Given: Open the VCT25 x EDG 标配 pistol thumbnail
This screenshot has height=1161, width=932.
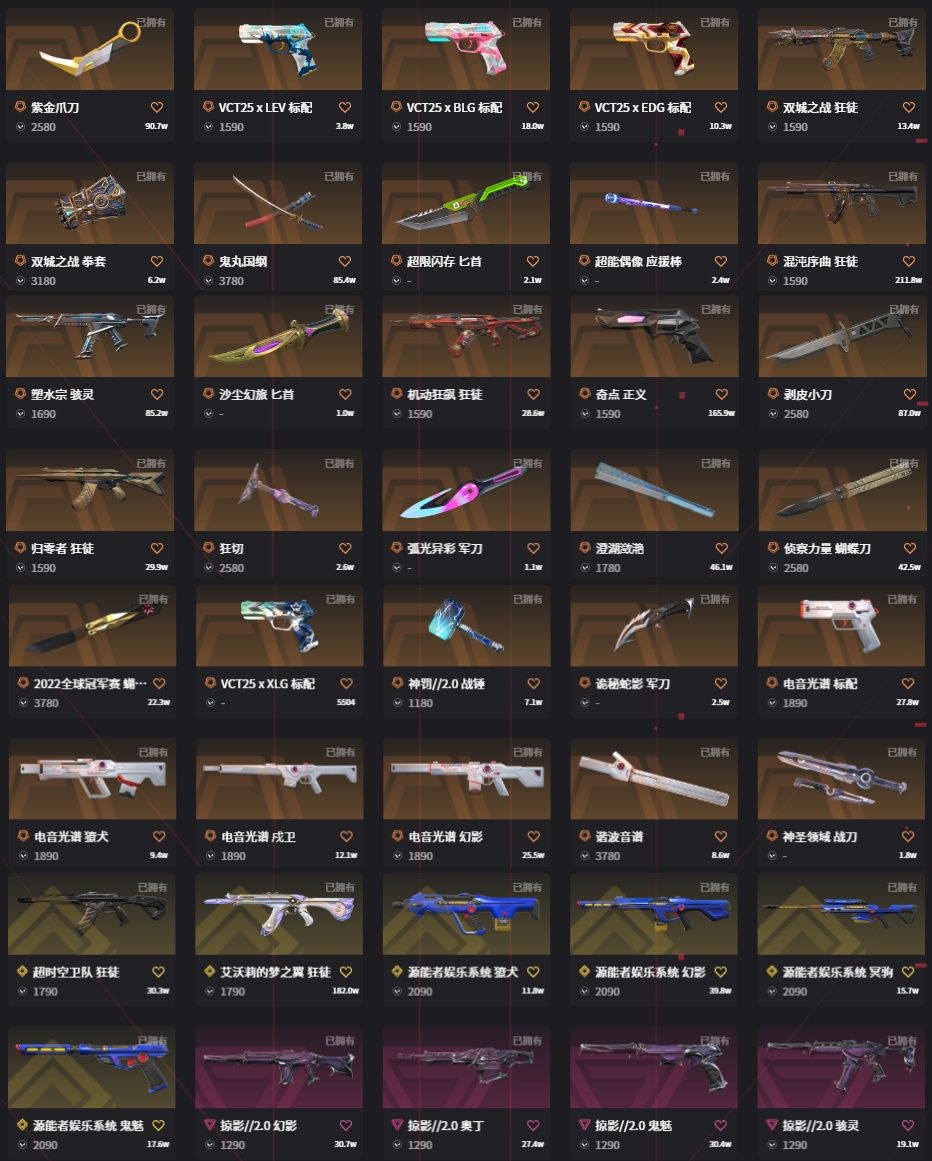Looking at the screenshot, I should 654,49.
